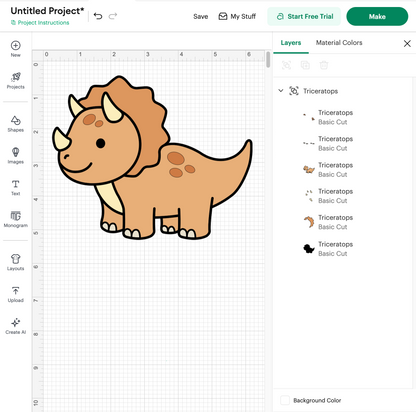Screen dimensions: 416x412
Task: Toggle the Background Color checkbox
Action: [x=285, y=400]
